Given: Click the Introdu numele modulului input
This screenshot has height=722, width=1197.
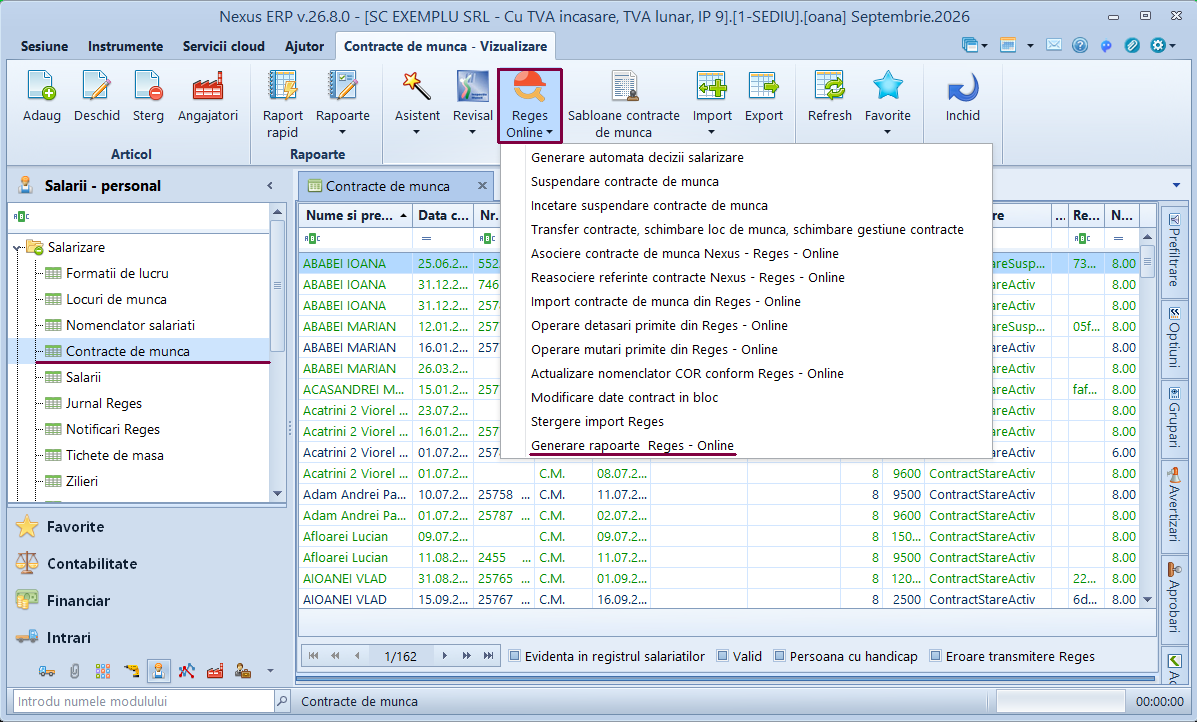Looking at the screenshot, I should [x=144, y=701].
